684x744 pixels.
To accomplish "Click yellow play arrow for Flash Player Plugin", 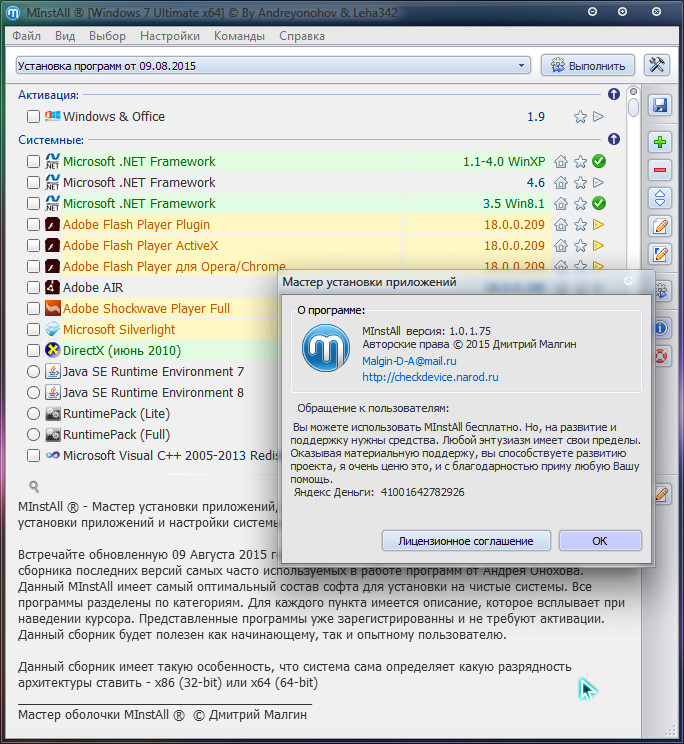I will pyautogui.click(x=599, y=224).
